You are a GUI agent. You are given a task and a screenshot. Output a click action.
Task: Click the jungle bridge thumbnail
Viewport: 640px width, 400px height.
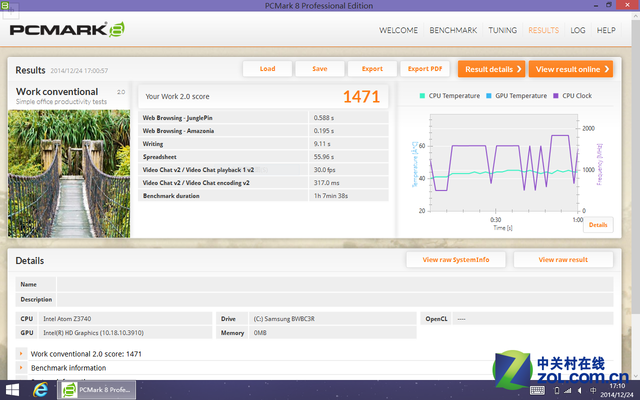coord(69,174)
